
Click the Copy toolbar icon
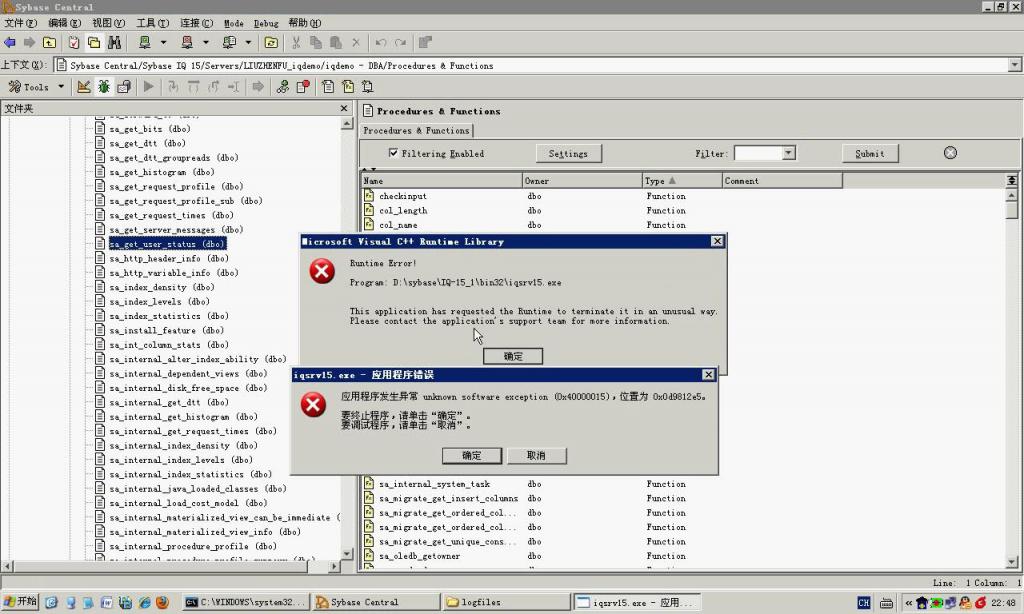[316, 42]
